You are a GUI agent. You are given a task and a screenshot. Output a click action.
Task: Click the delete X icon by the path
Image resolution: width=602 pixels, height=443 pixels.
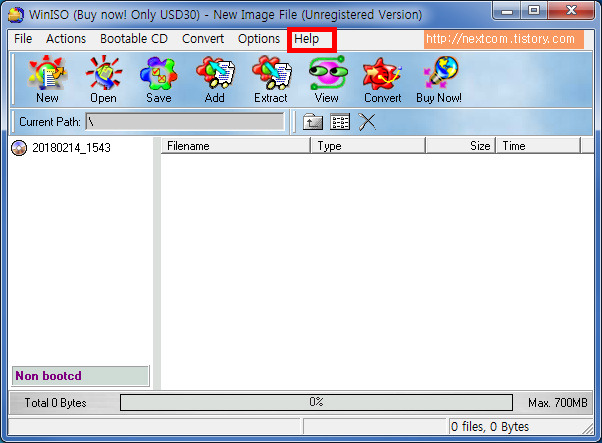367,122
